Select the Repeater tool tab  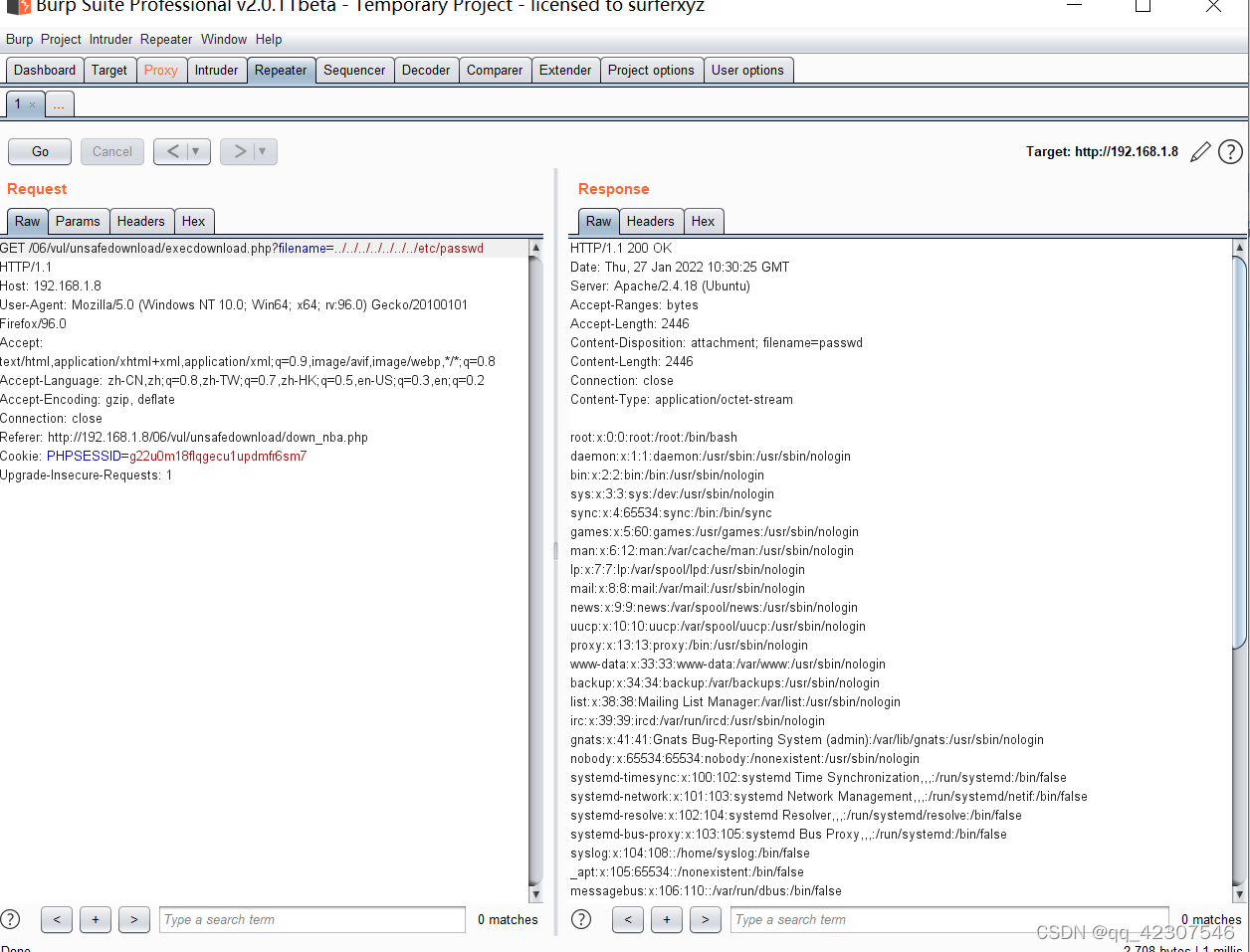pyautogui.click(x=281, y=71)
